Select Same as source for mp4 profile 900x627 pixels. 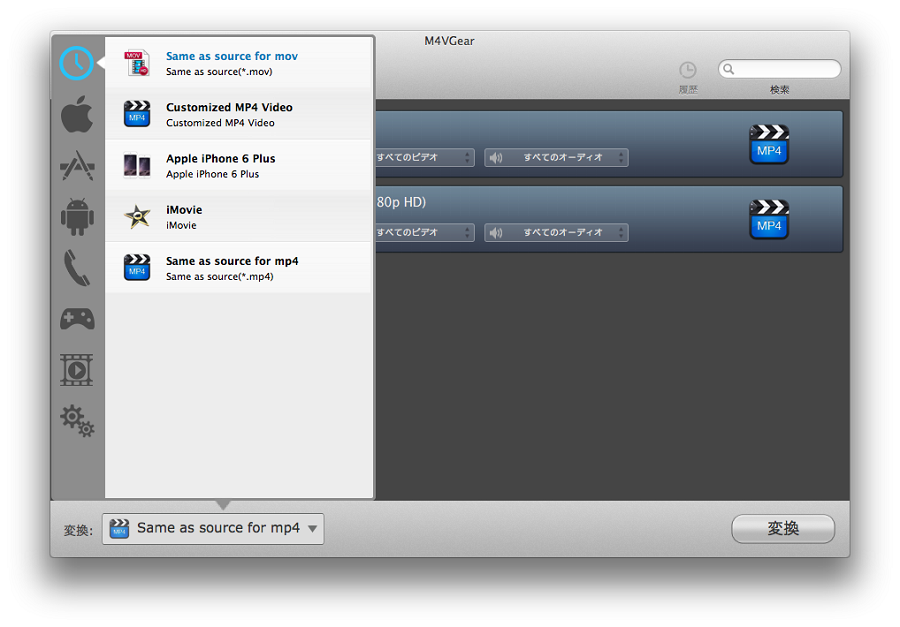coord(239,268)
